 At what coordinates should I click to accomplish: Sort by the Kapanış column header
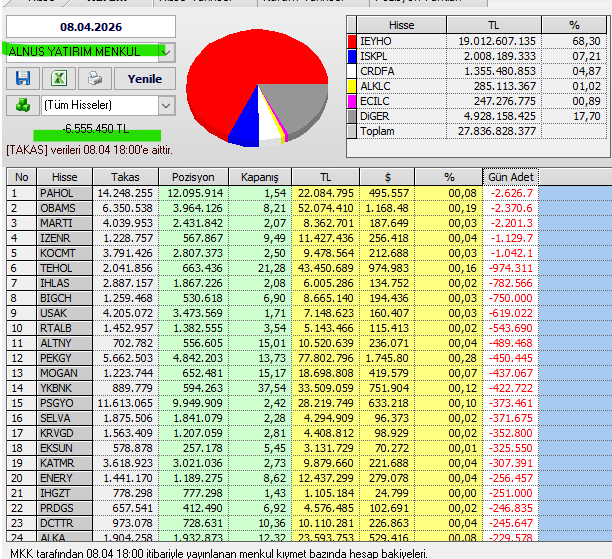tap(260, 177)
